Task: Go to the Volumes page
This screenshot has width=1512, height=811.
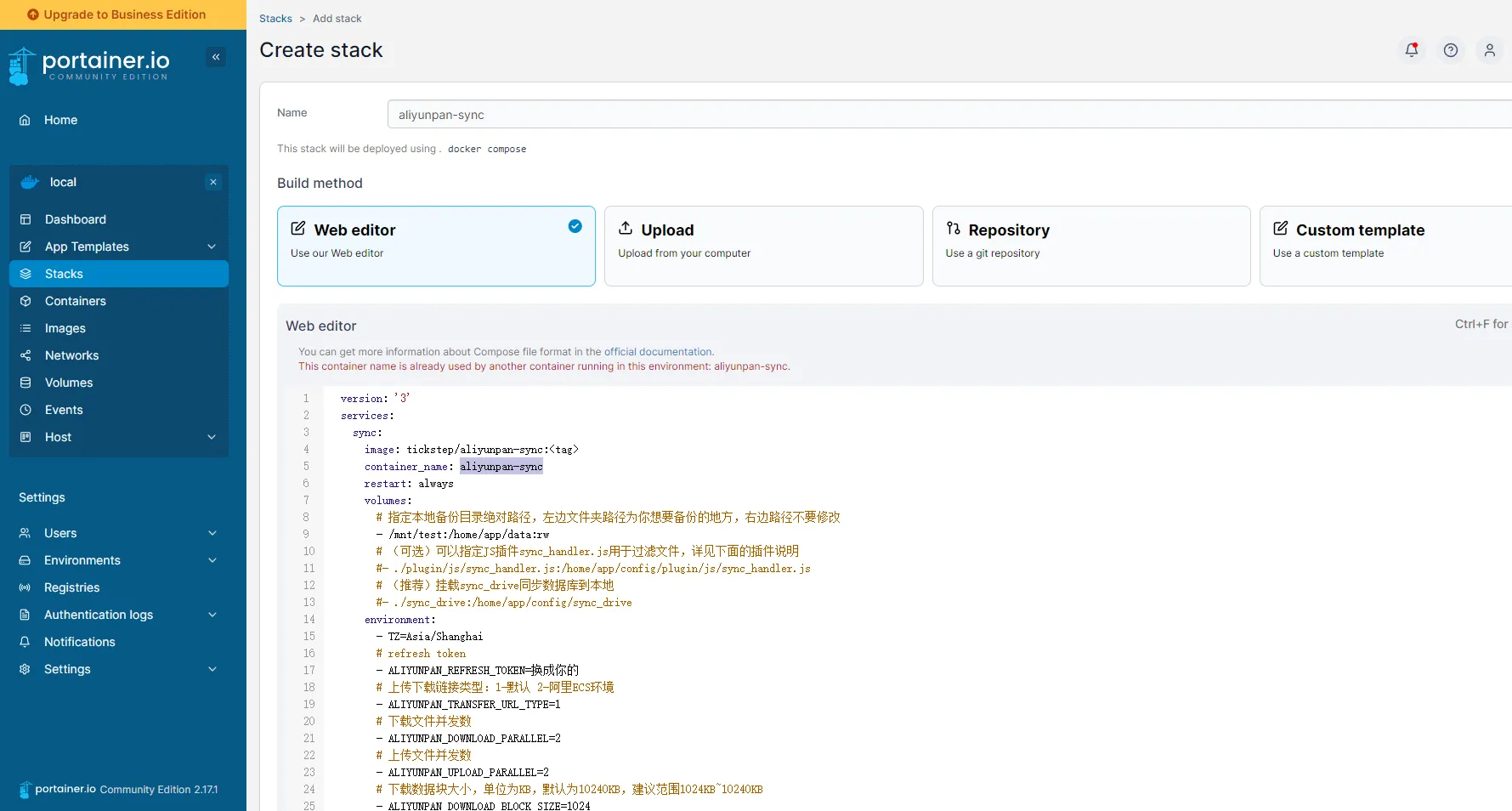Action: [119, 383]
